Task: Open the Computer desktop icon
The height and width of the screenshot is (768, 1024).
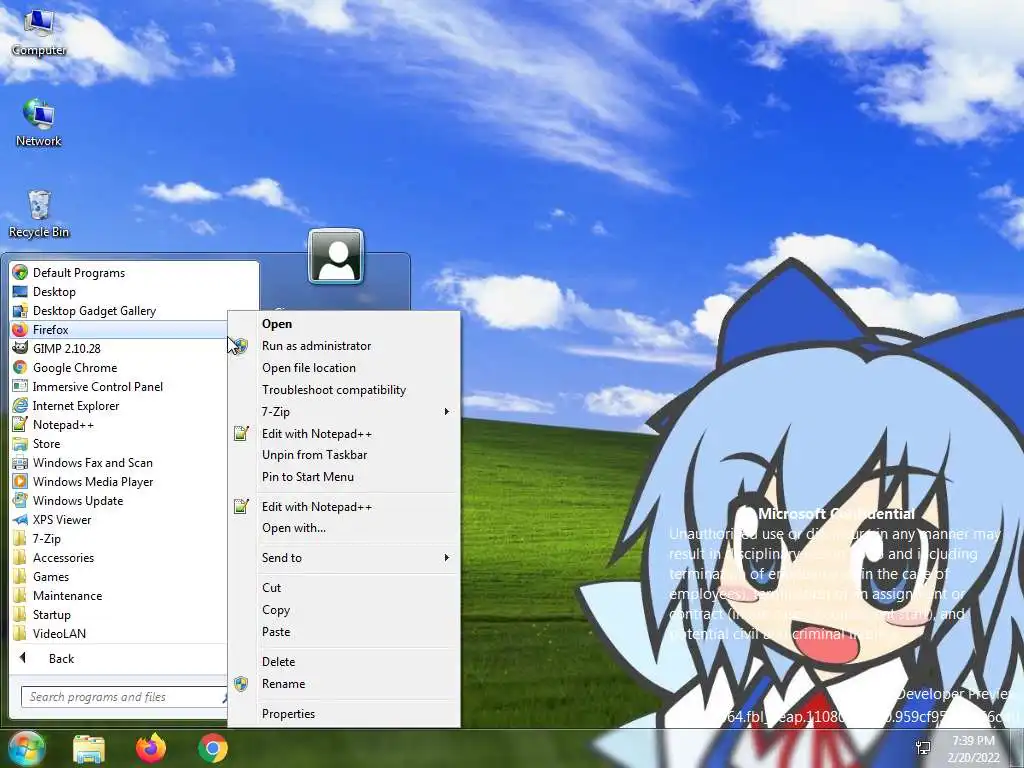Action: (x=39, y=33)
